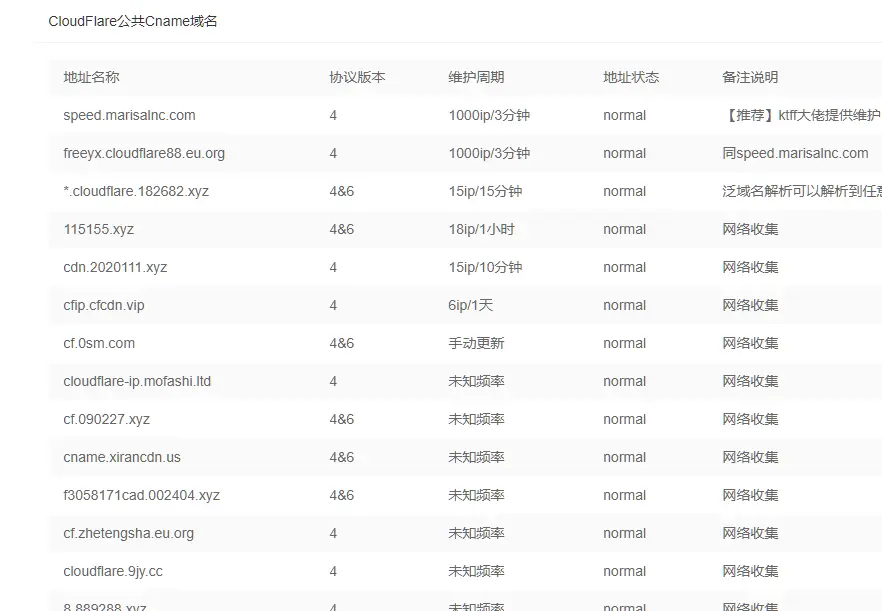
Task: Click normal status in cdn.2020111.xyz row
Action: (624, 267)
